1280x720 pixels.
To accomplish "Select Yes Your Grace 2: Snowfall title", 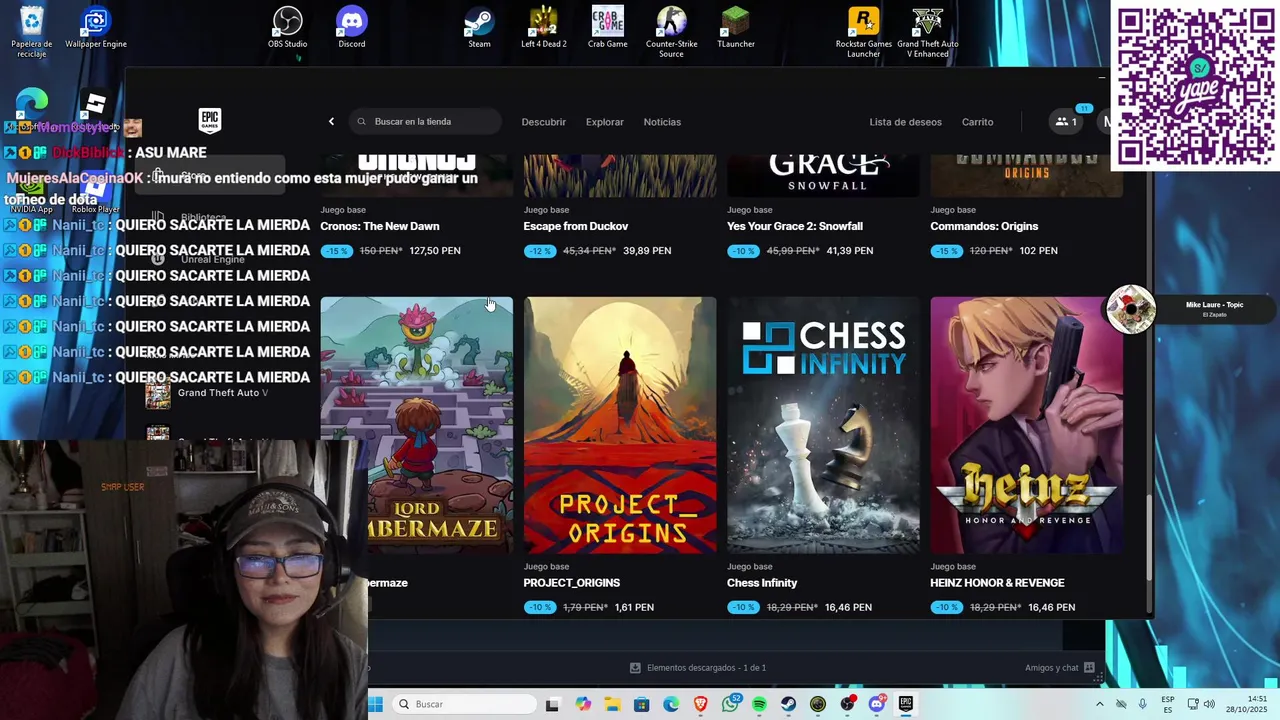I will pyautogui.click(x=795, y=226).
